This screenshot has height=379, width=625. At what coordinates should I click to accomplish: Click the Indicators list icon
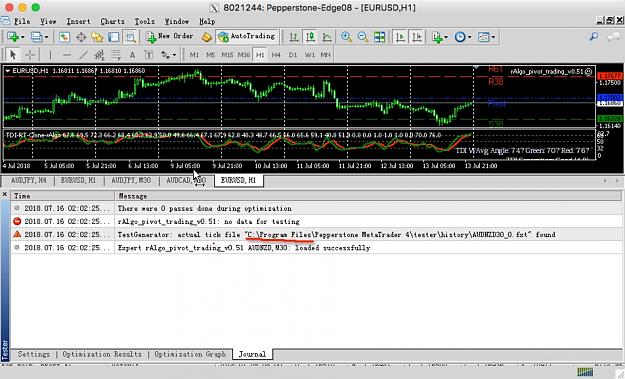[437, 37]
